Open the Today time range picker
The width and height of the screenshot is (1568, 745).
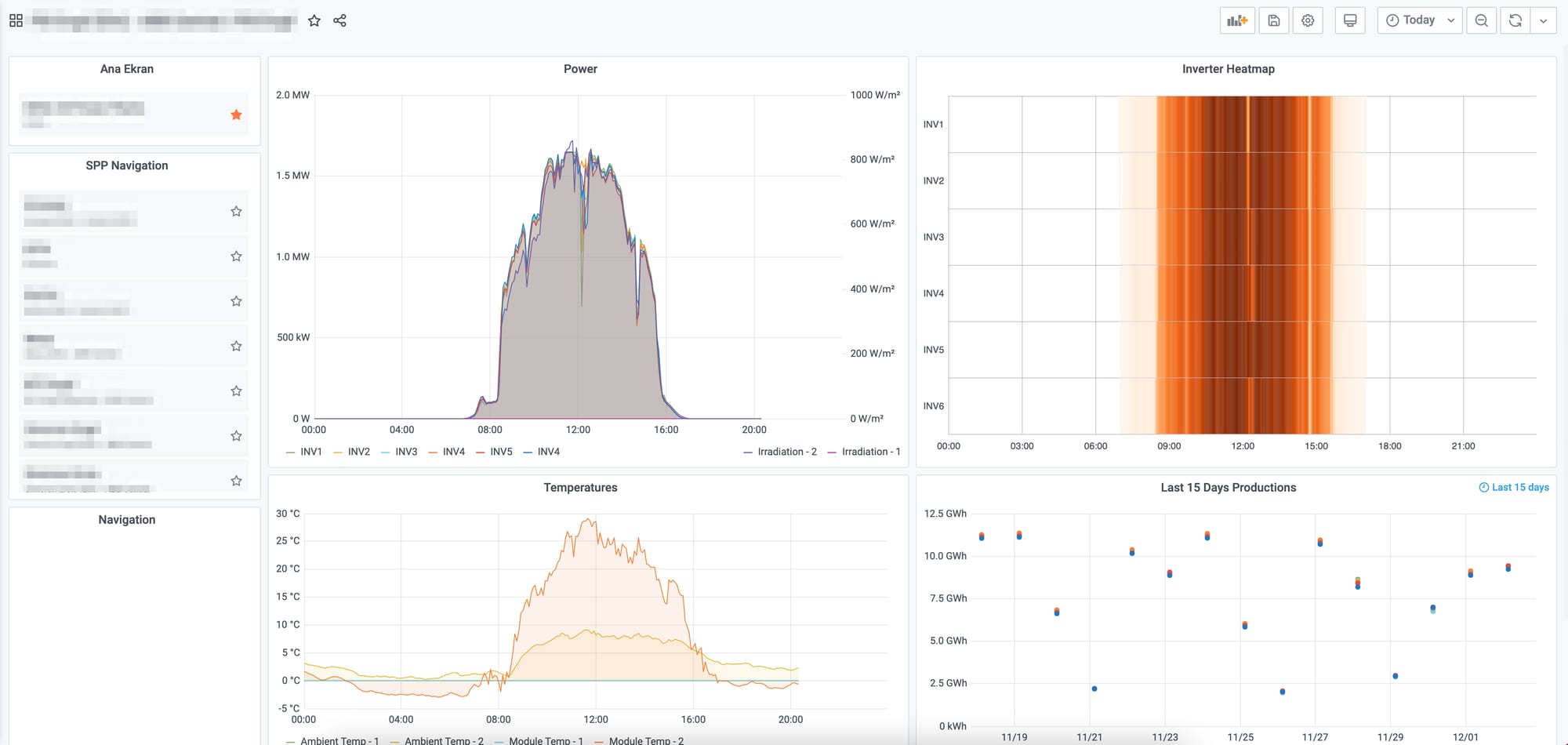1420,20
